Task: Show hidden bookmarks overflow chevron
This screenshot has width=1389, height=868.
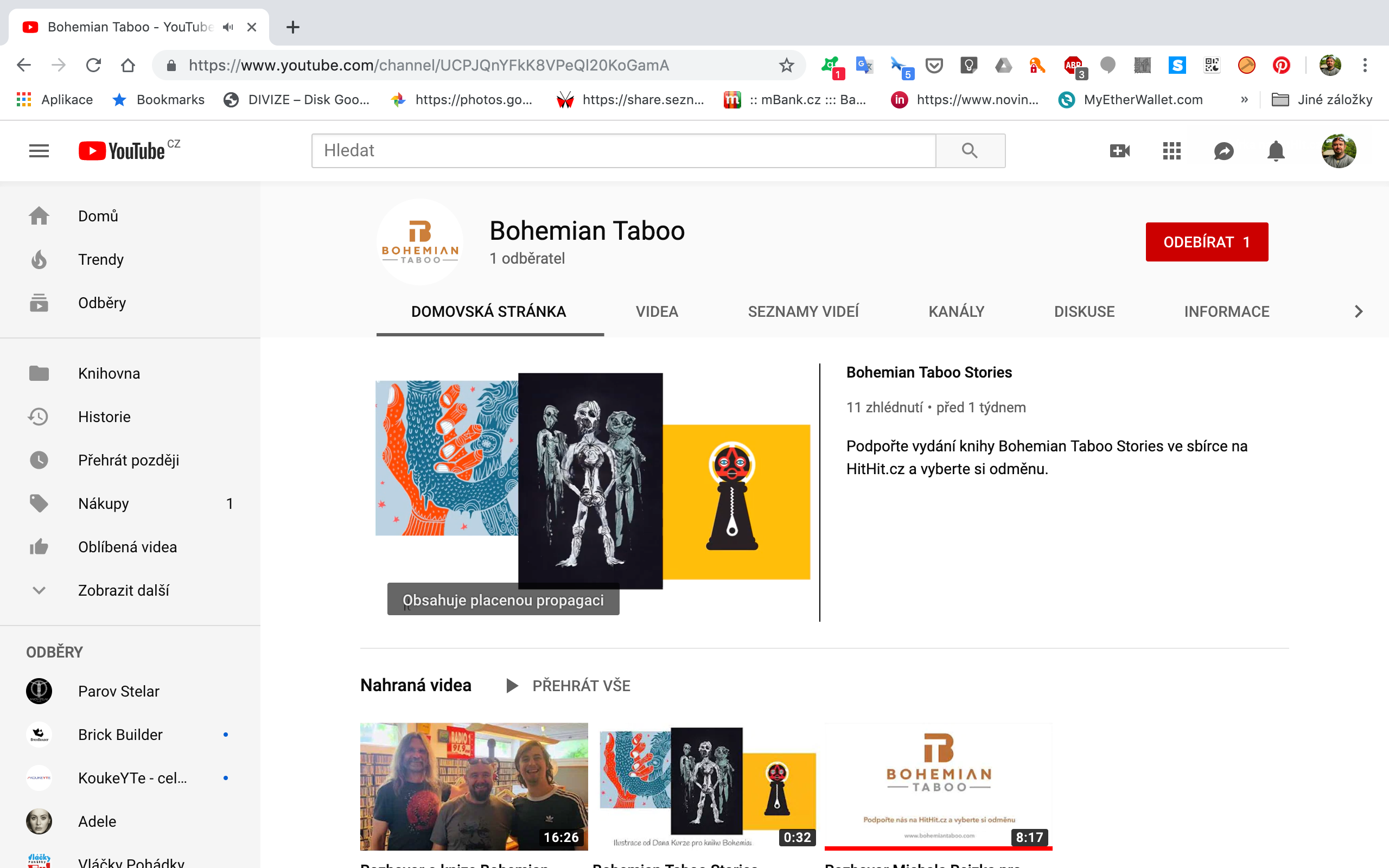Action: [1244, 100]
